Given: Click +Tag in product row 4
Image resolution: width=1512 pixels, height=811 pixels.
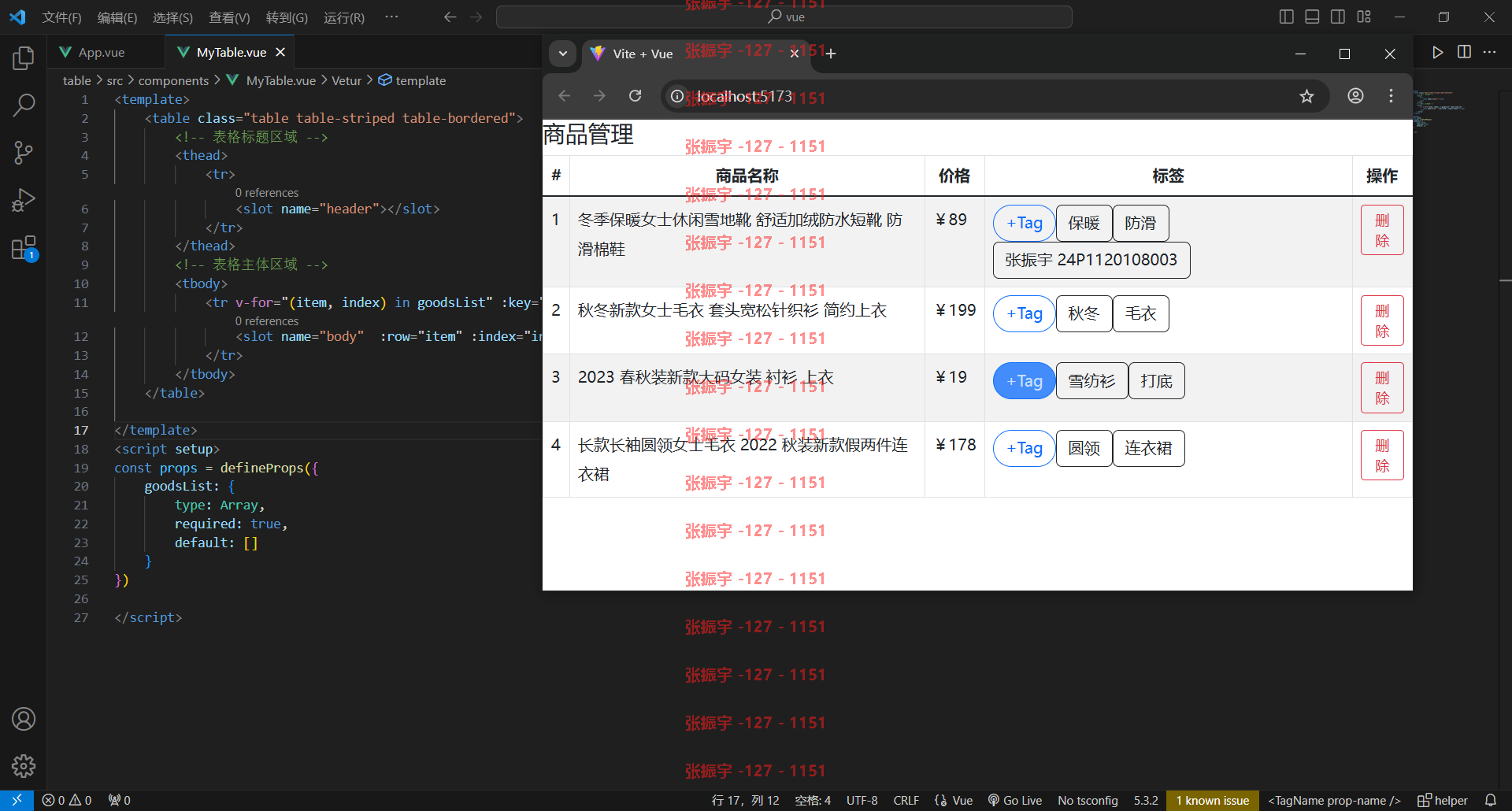Looking at the screenshot, I should 1024,448.
